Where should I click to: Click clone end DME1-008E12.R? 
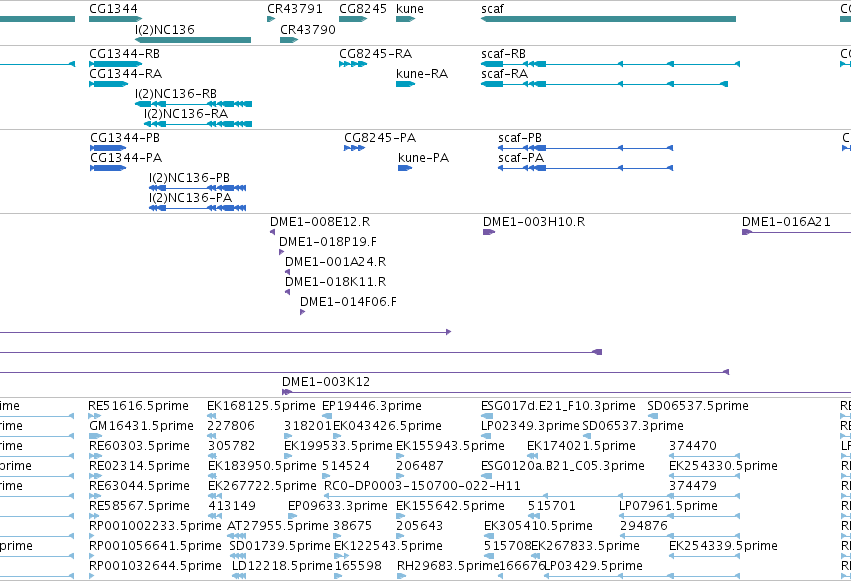272,232
